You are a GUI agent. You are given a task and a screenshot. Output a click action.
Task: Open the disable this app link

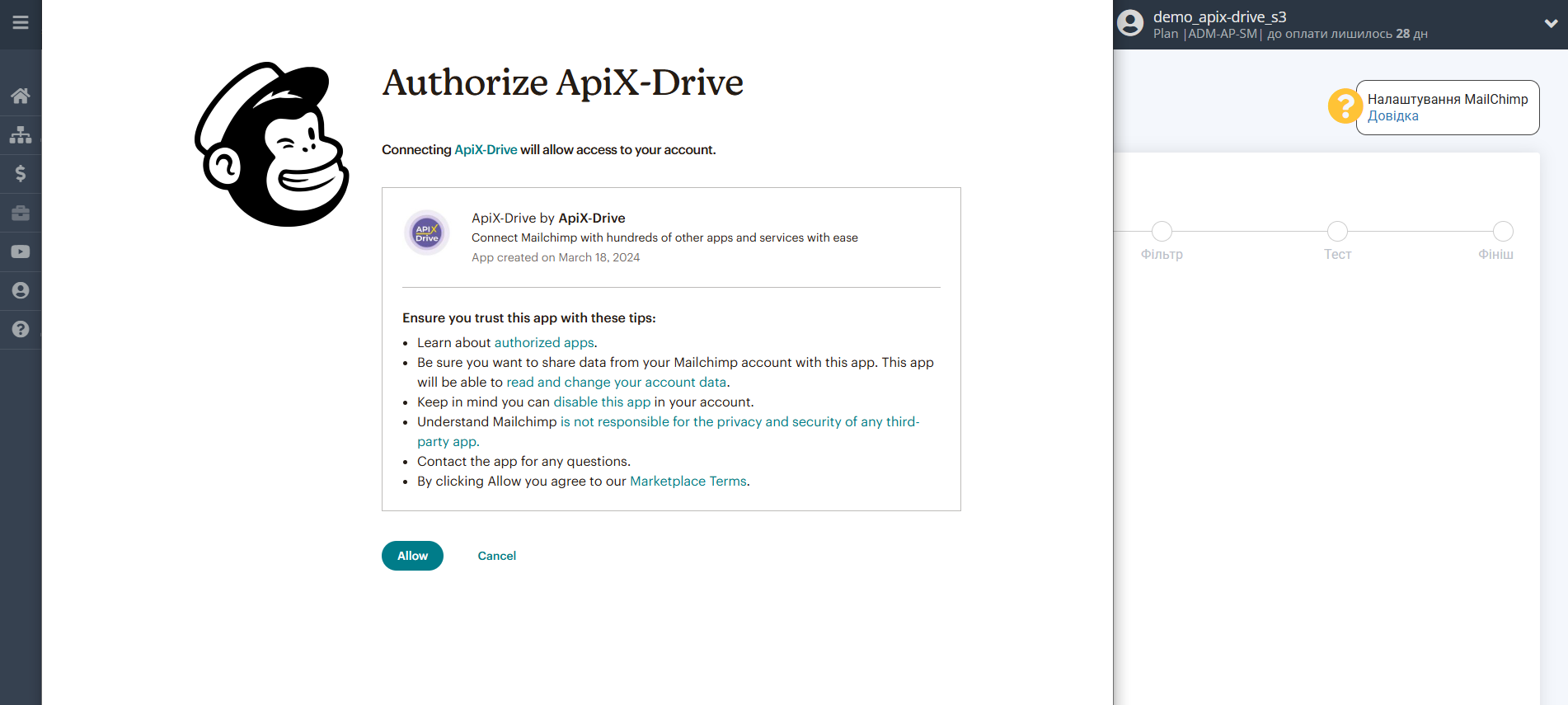click(x=602, y=402)
